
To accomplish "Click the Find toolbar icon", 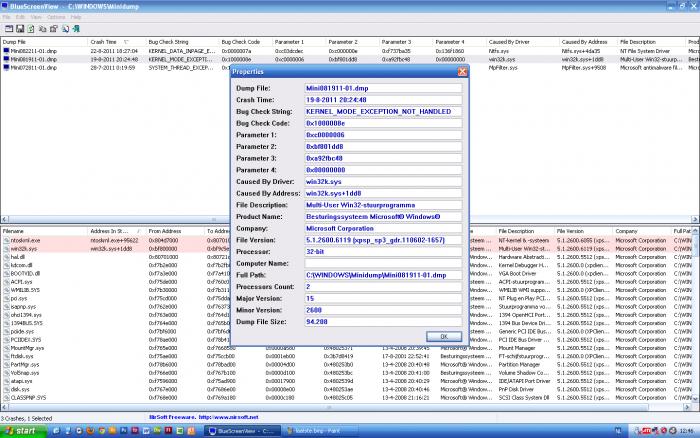I will coord(65,29).
